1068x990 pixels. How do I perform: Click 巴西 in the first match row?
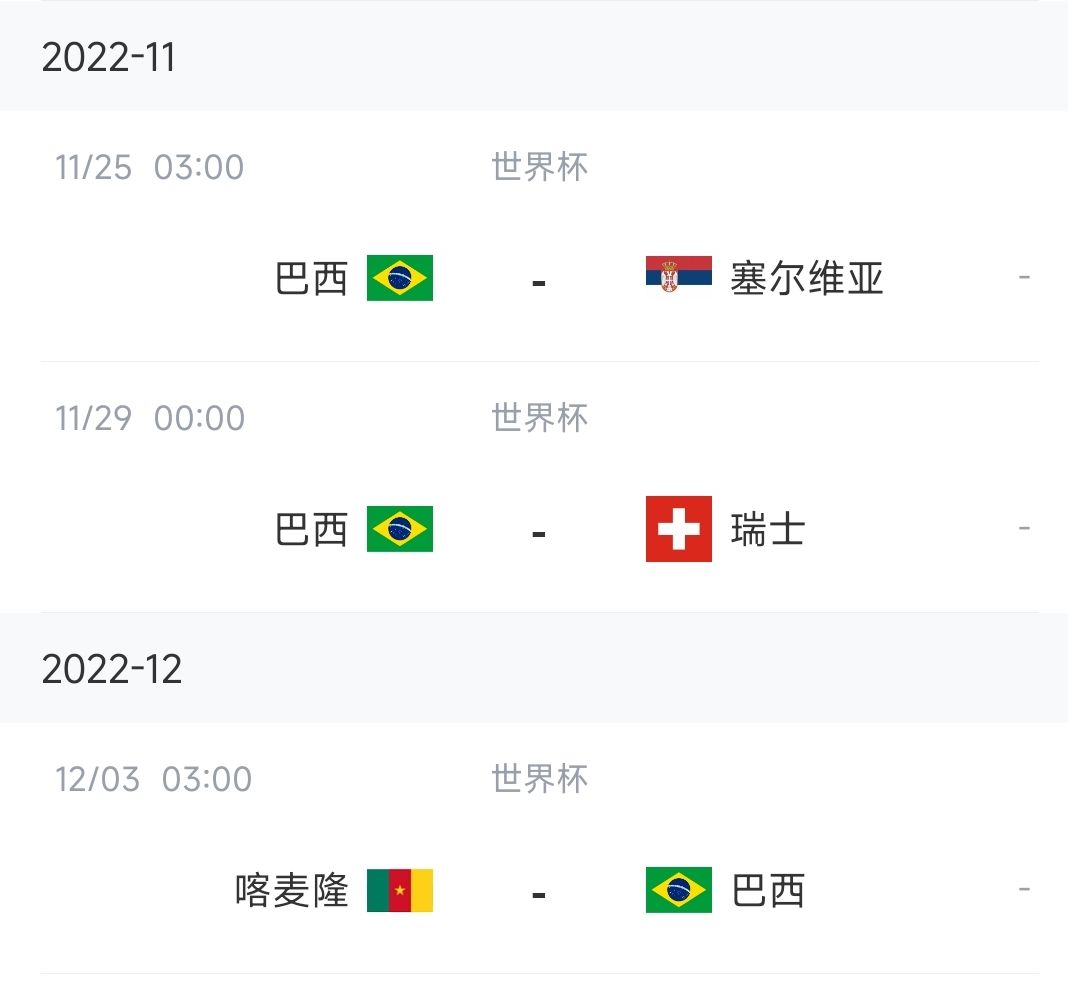[x=312, y=279]
